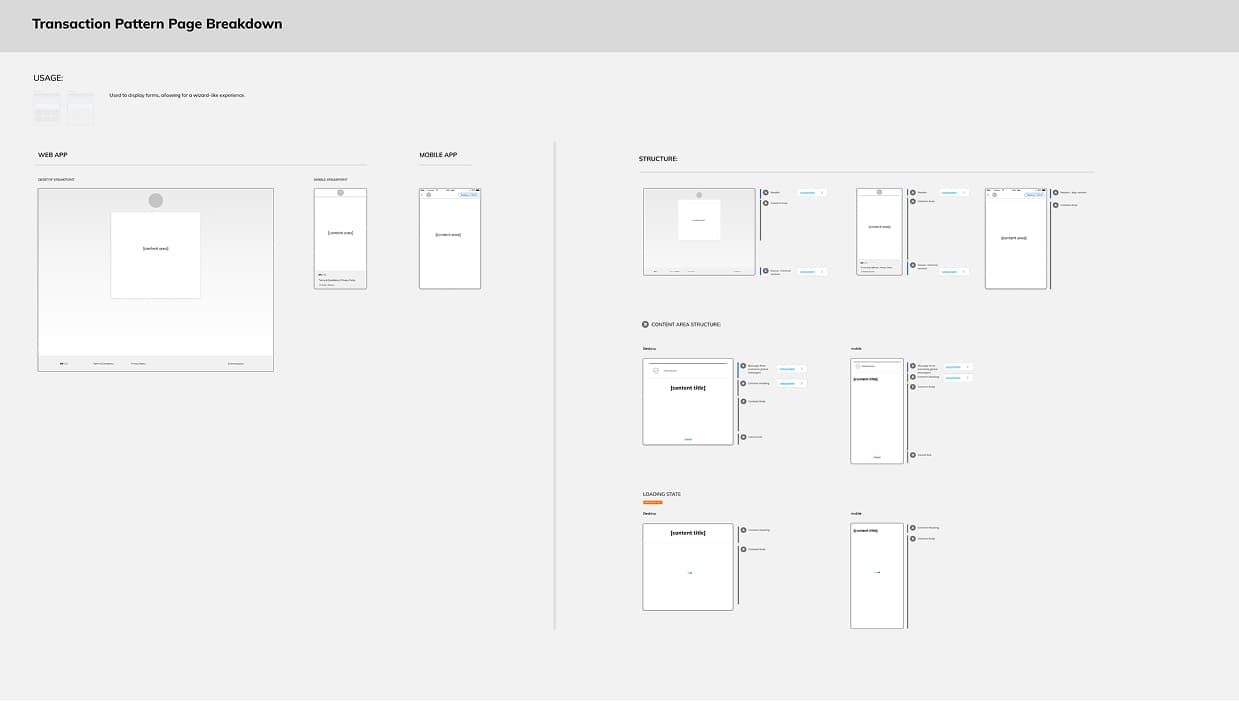Image resolution: width=1239 pixels, height=702 pixels.
Task: Click Cancel link in mobile content structure card
Action: pos(877,457)
